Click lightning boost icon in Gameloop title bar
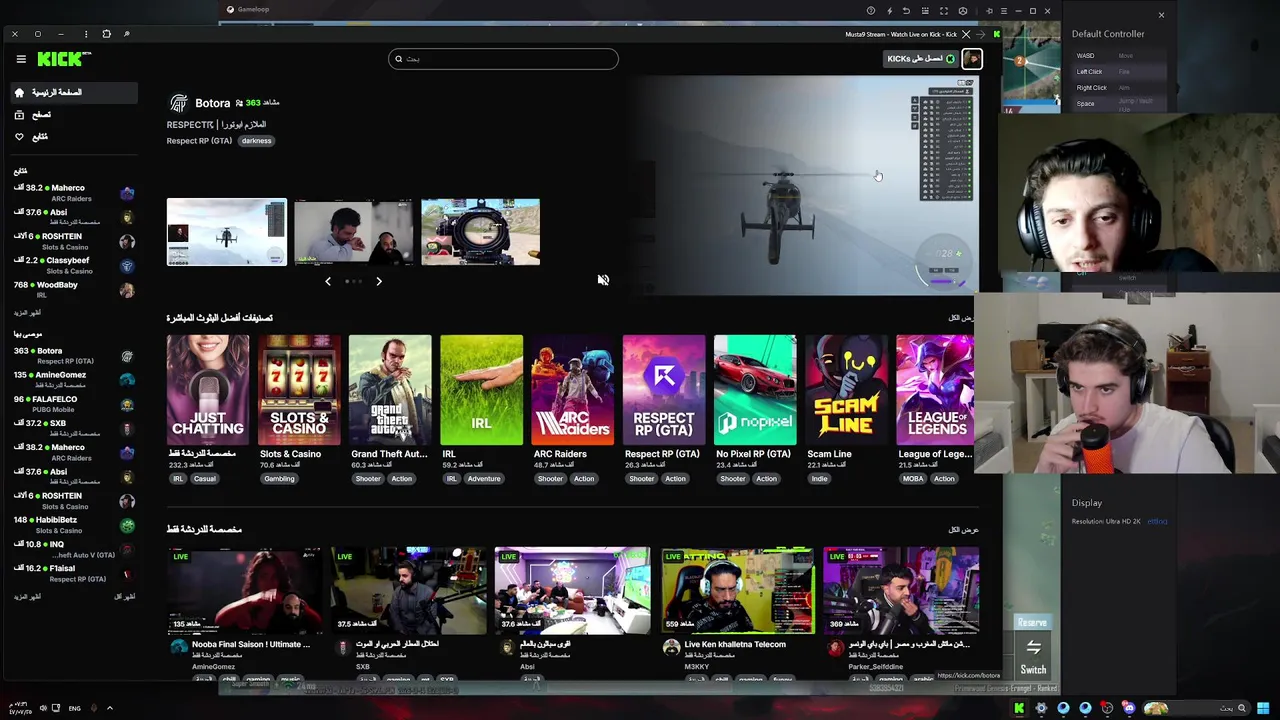Screen dimensions: 1280x720 [889, 11]
